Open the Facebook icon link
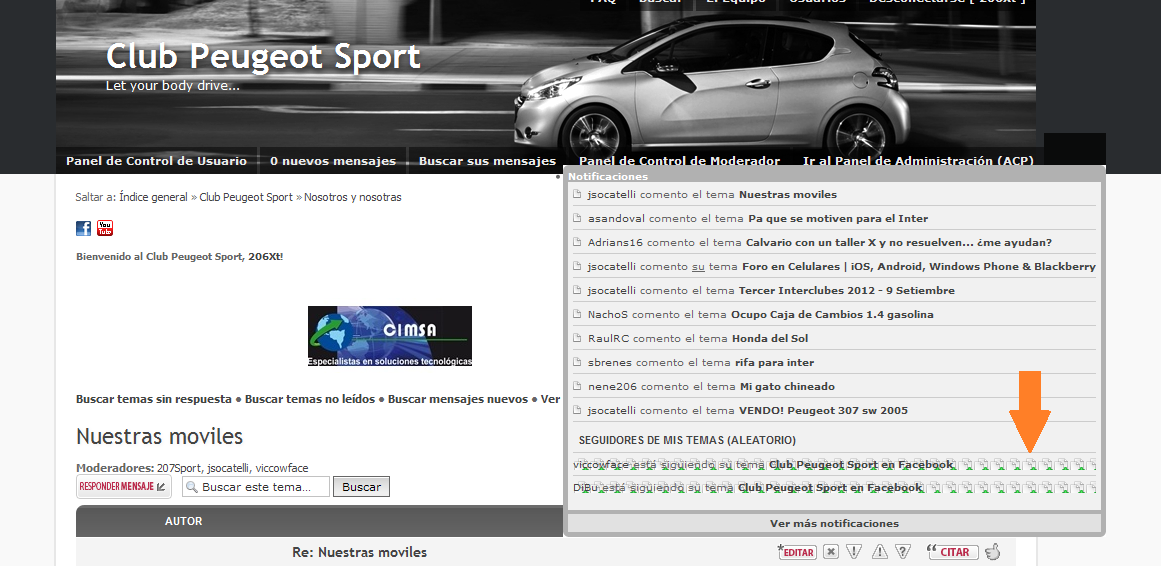The image size is (1161, 566). point(84,228)
